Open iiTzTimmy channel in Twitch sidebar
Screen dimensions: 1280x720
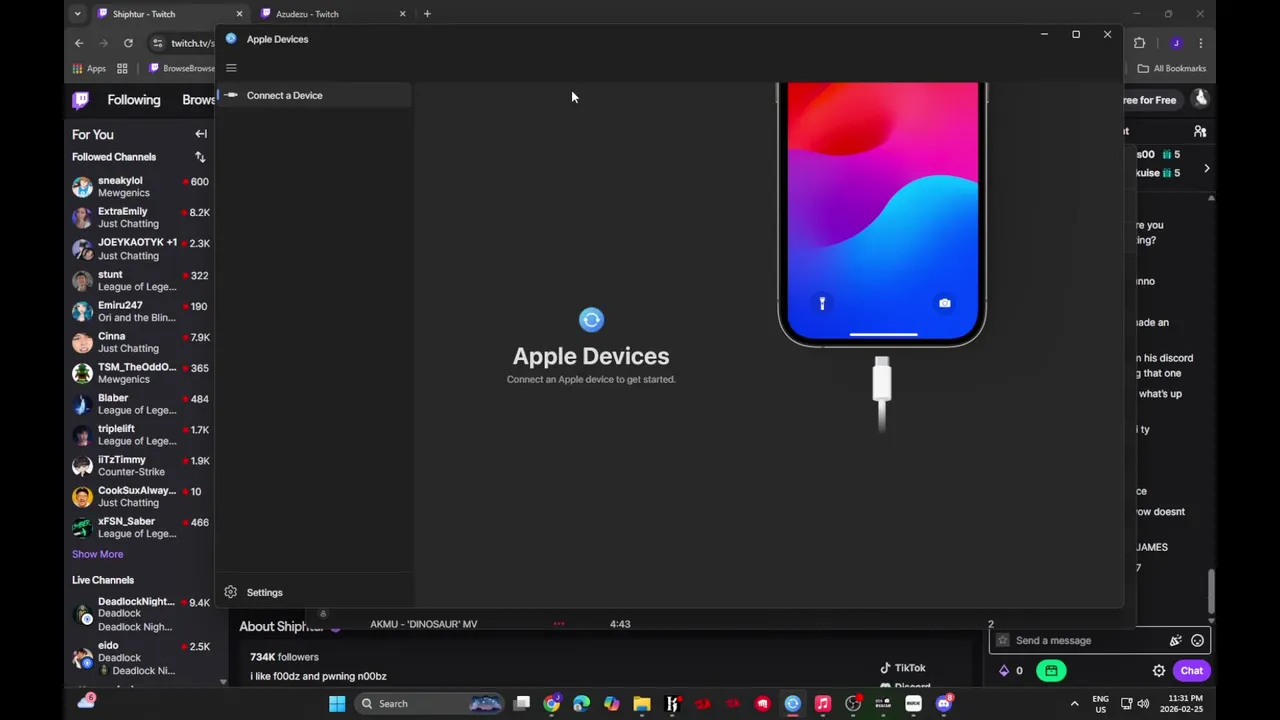pos(140,466)
